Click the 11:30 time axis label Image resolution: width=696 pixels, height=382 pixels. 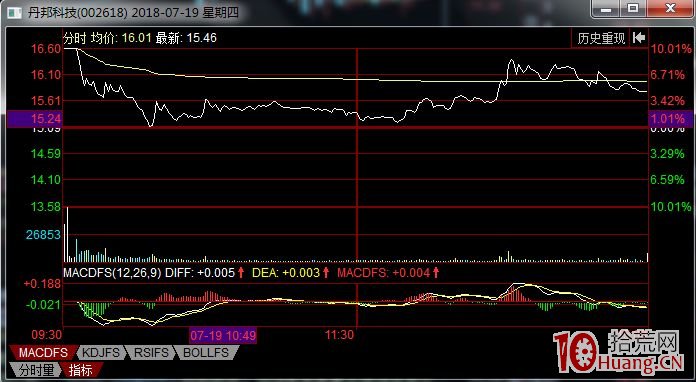pos(340,335)
